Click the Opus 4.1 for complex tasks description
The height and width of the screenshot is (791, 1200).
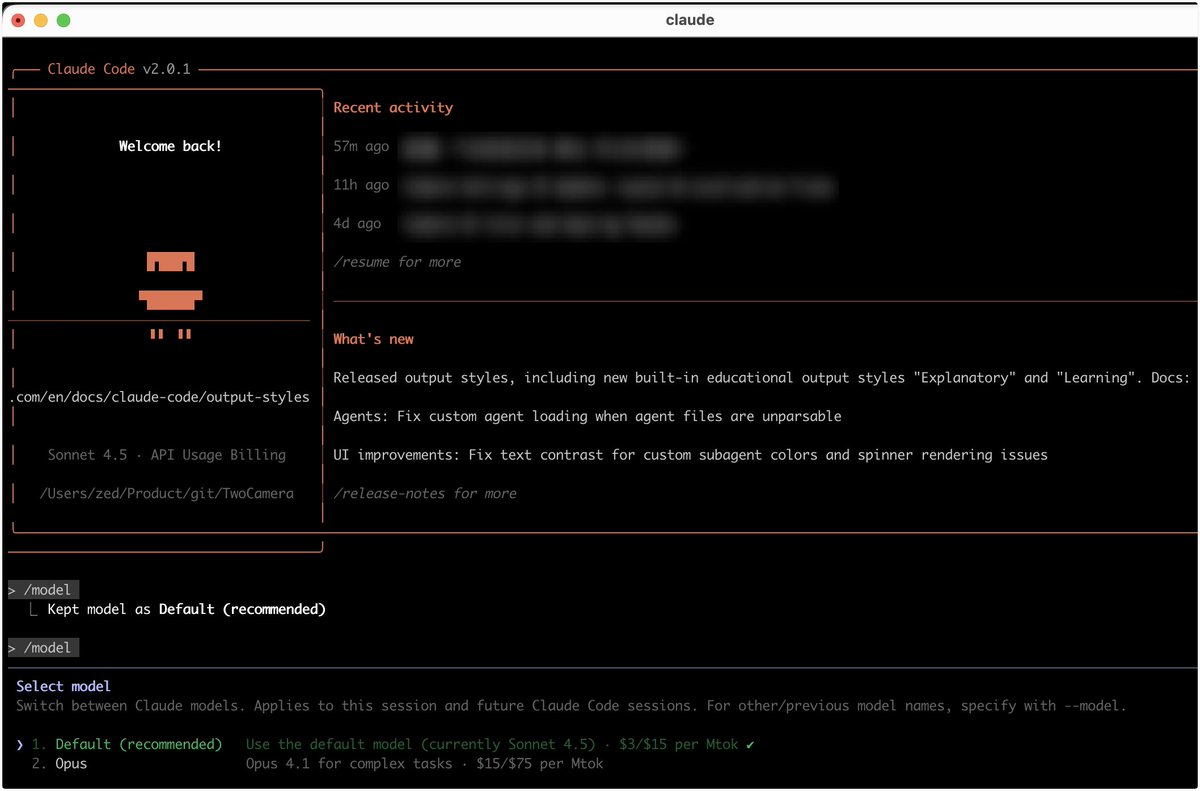[x=425, y=764]
